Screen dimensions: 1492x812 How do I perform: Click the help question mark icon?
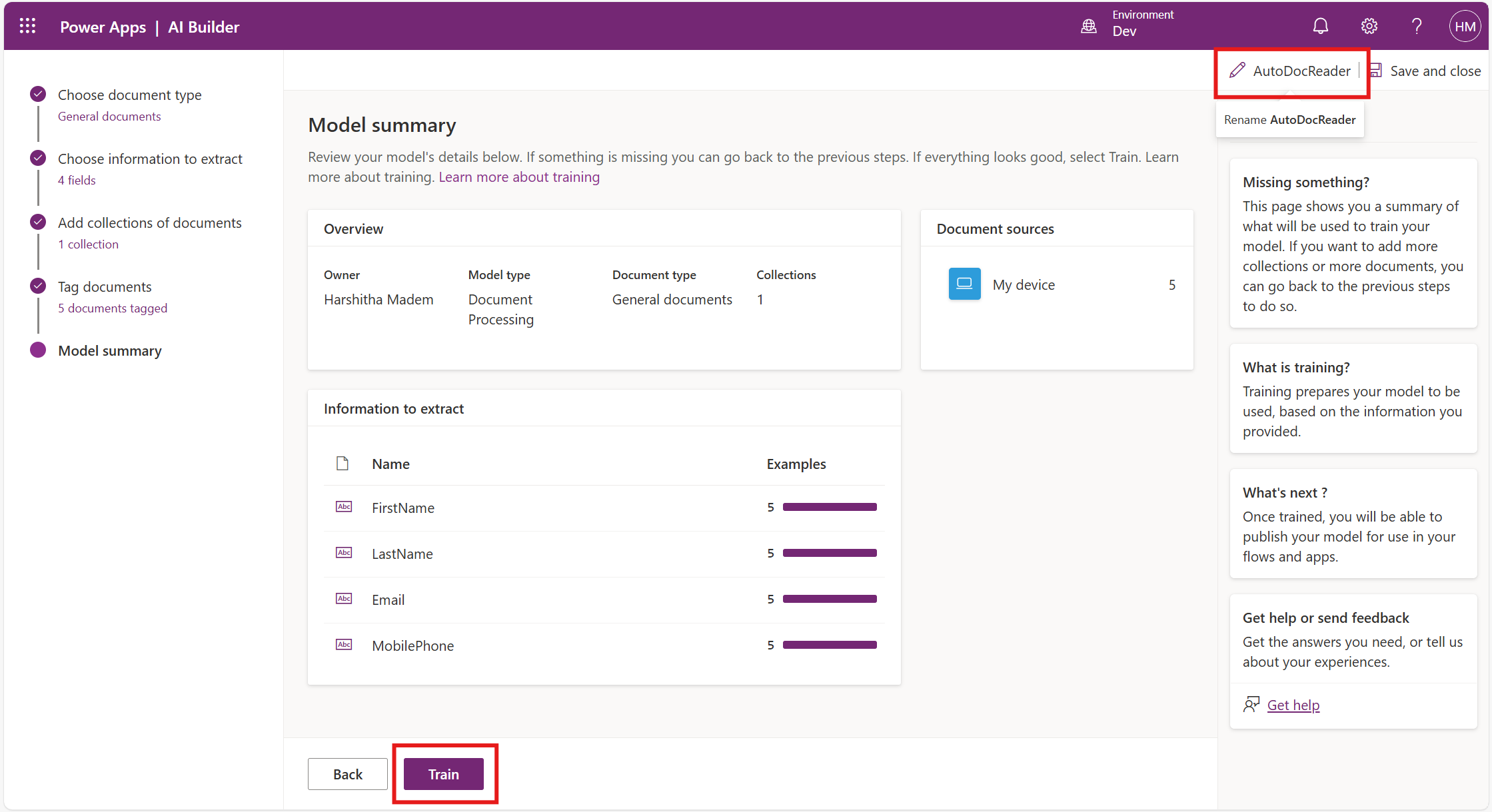[1417, 26]
